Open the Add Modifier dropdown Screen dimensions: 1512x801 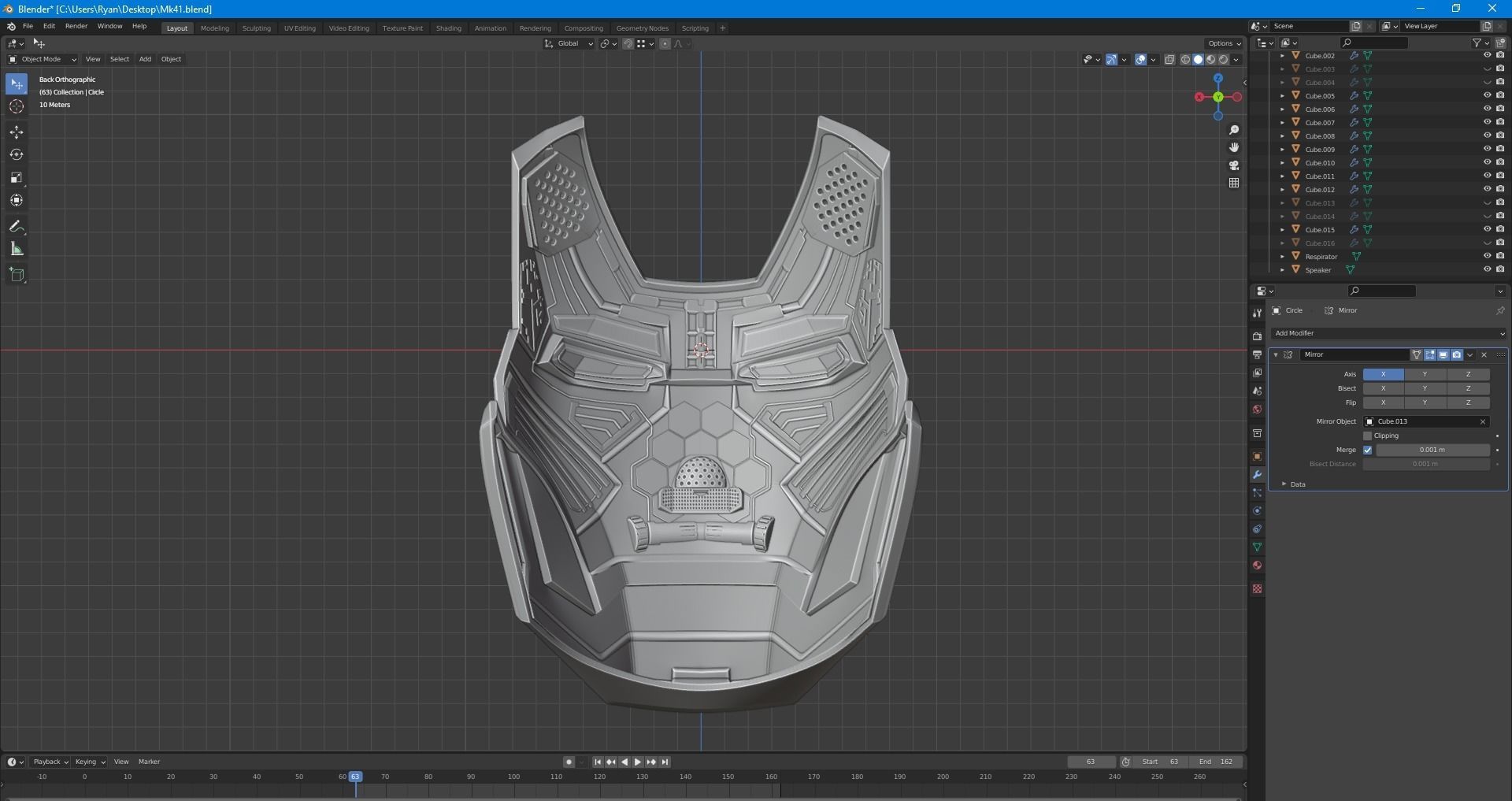(x=1388, y=333)
